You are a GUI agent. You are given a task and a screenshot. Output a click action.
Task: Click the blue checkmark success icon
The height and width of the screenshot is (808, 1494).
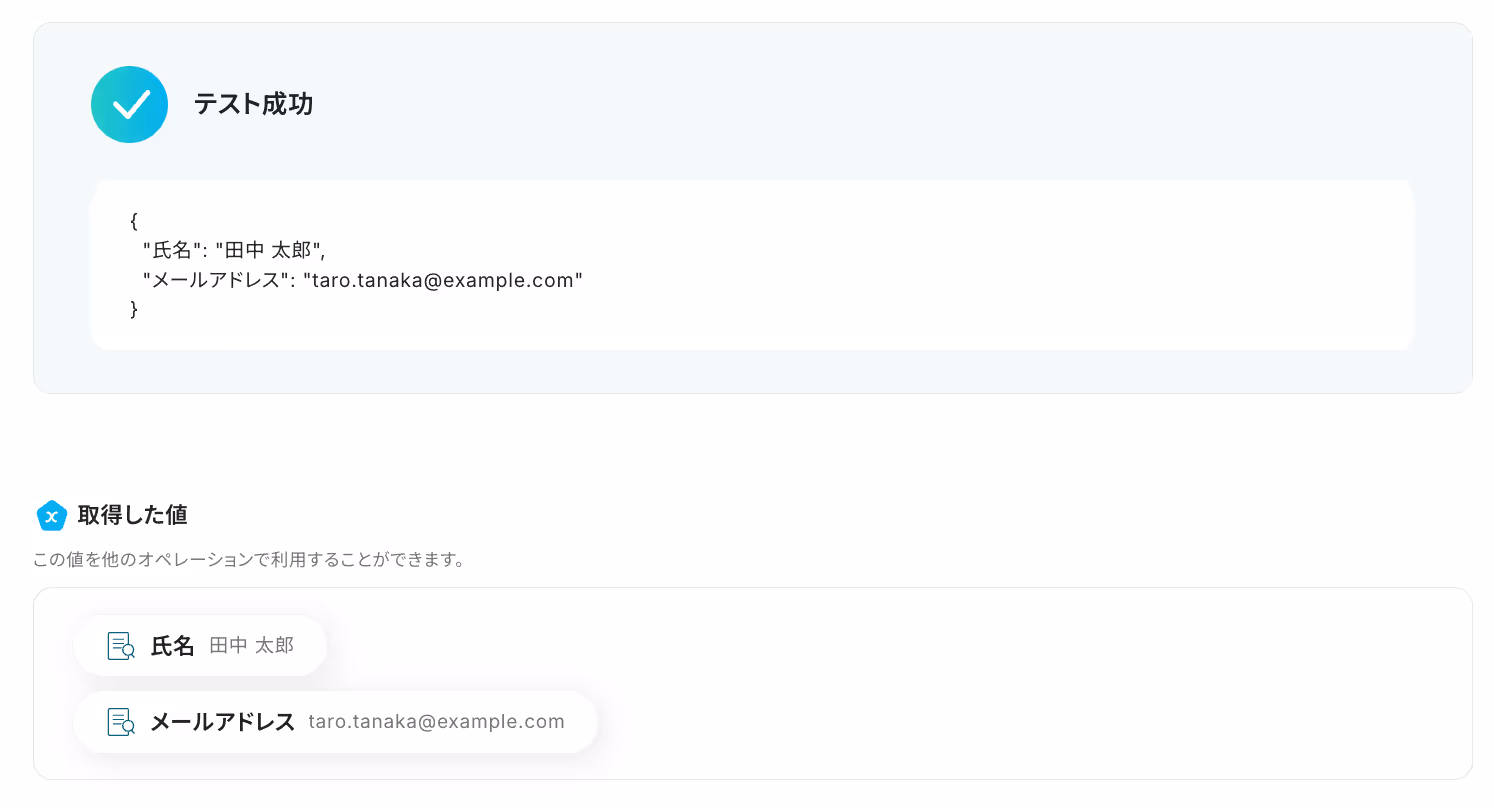(129, 104)
